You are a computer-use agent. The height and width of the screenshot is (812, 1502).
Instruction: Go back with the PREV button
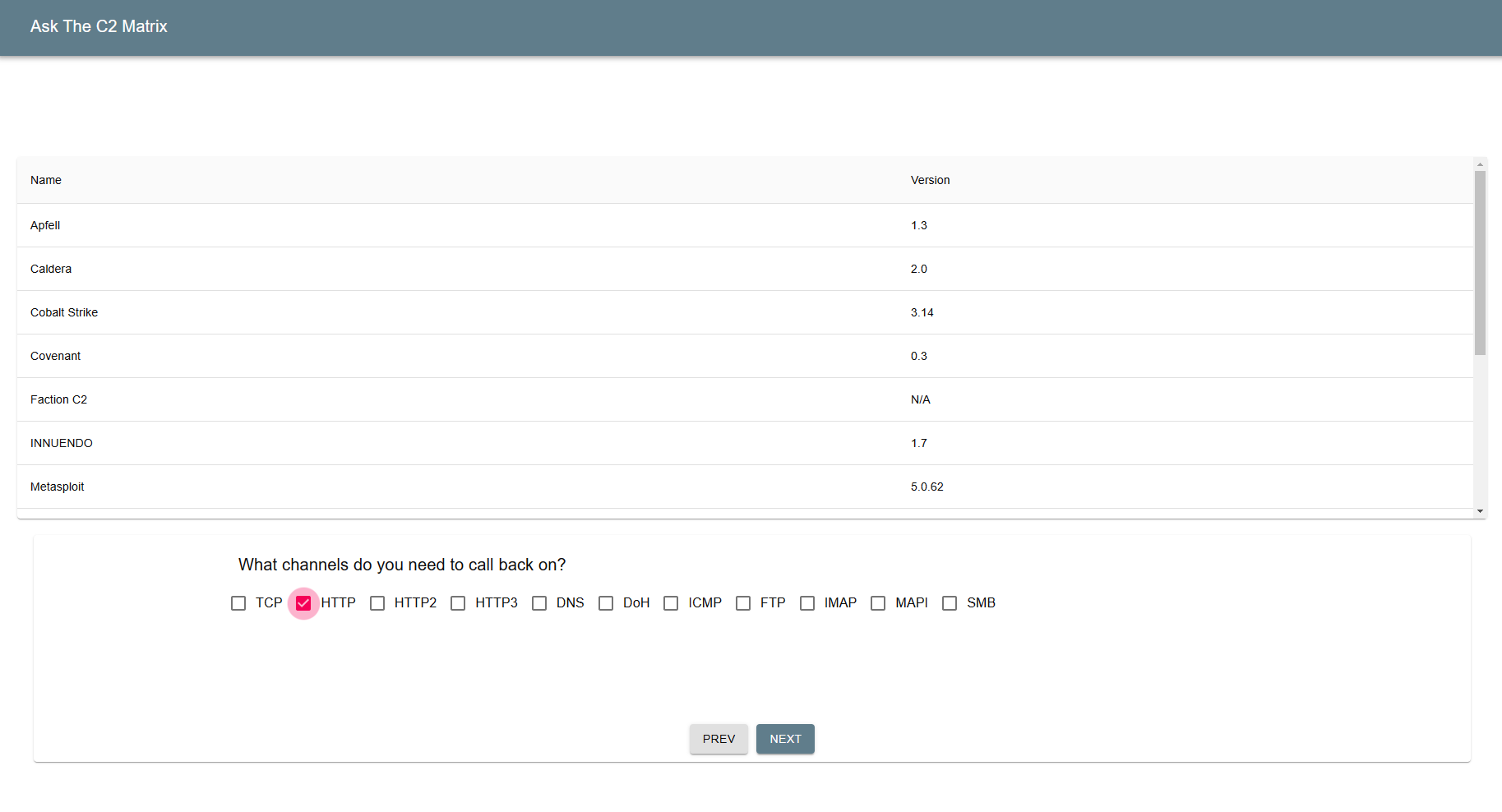click(719, 739)
